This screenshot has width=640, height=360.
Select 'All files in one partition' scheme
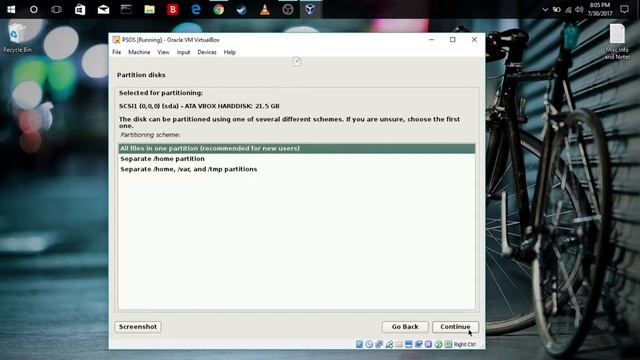click(297, 148)
